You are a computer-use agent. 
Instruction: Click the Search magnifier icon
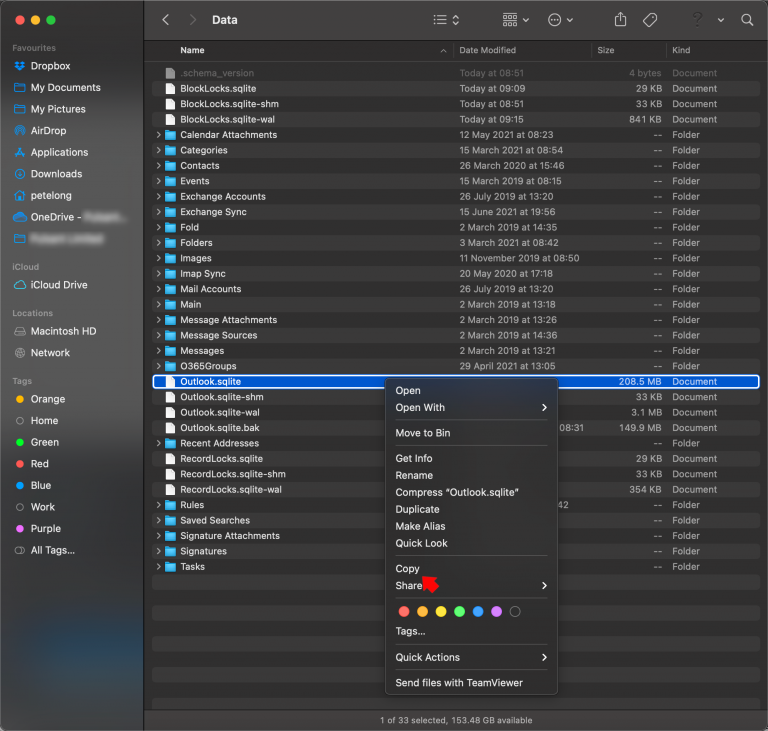click(x=747, y=20)
